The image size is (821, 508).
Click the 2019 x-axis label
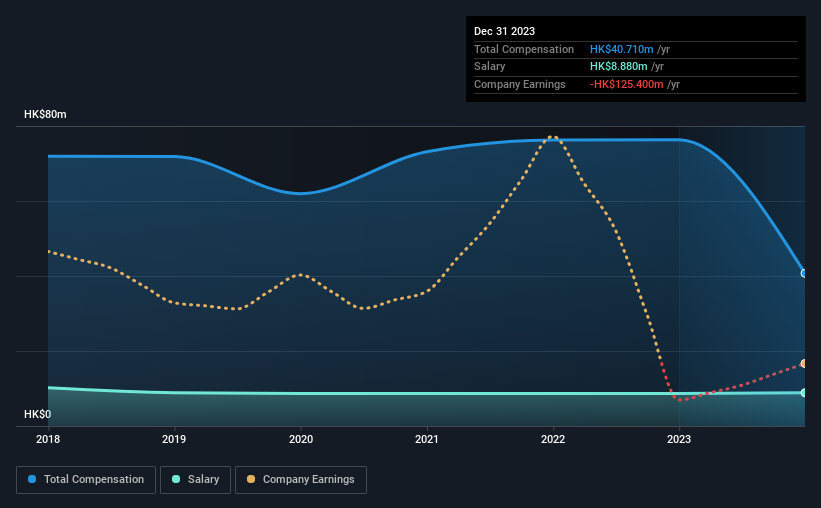pyautogui.click(x=174, y=439)
